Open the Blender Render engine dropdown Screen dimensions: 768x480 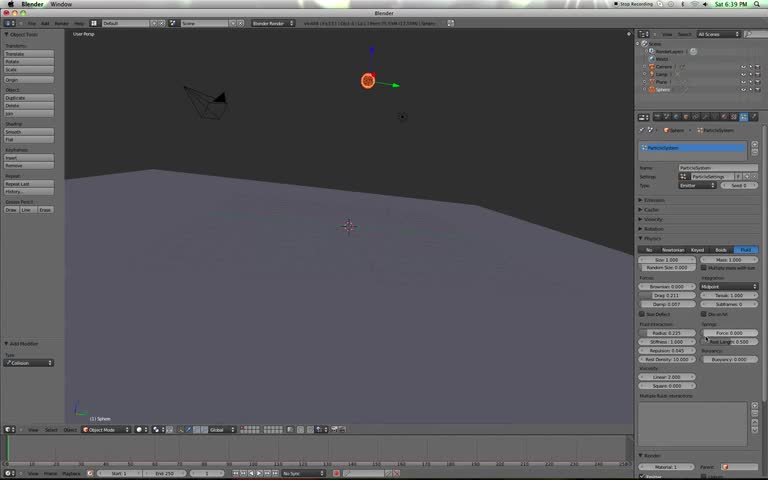coord(273,23)
